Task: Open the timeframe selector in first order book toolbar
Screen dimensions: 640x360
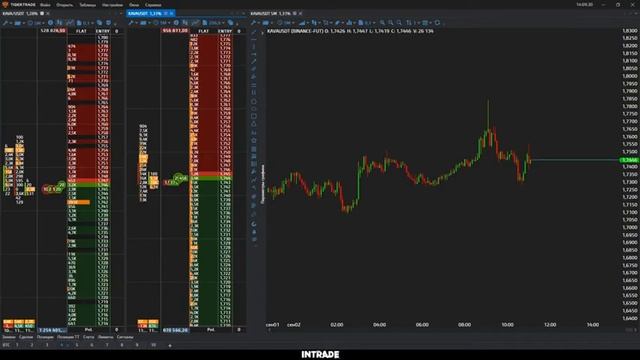Action: (x=36, y=23)
